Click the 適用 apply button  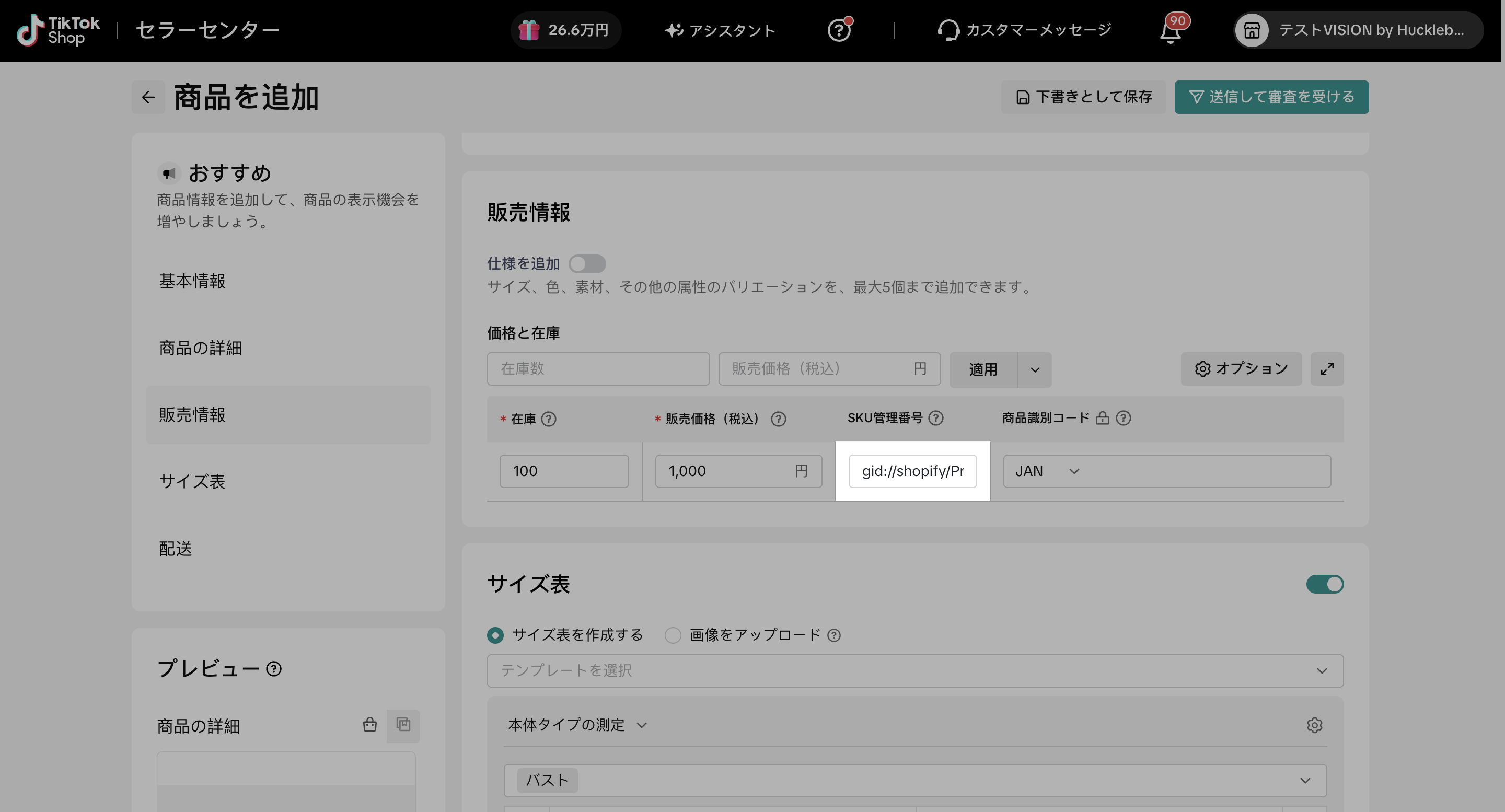[983, 369]
